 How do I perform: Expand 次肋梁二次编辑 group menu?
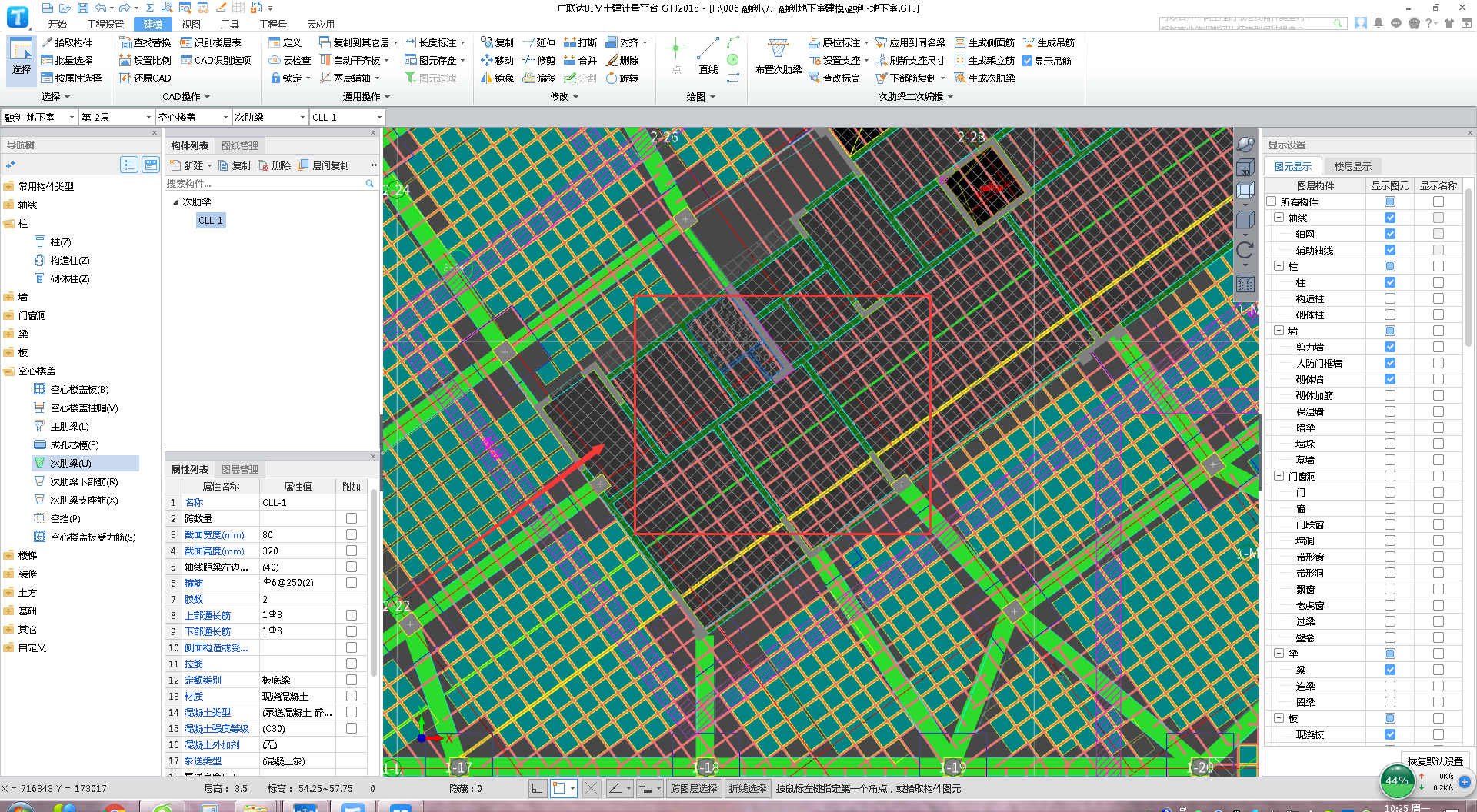click(x=915, y=96)
